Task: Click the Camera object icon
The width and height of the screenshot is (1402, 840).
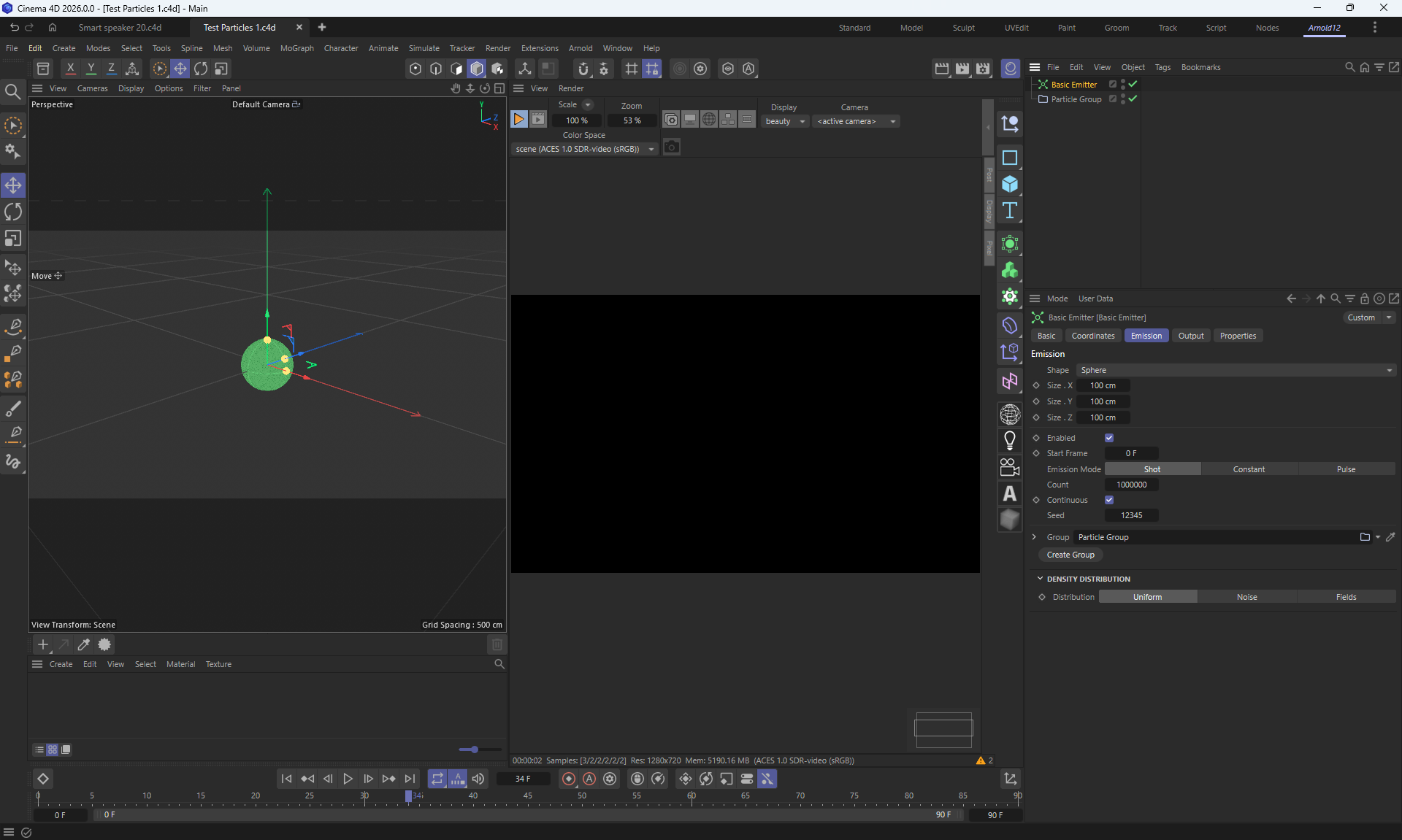Action: click(x=1010, y=467)
